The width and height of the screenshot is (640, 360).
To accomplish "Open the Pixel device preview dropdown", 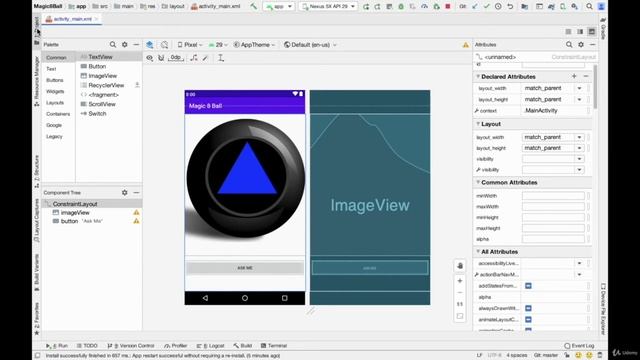I will point(190,45).
